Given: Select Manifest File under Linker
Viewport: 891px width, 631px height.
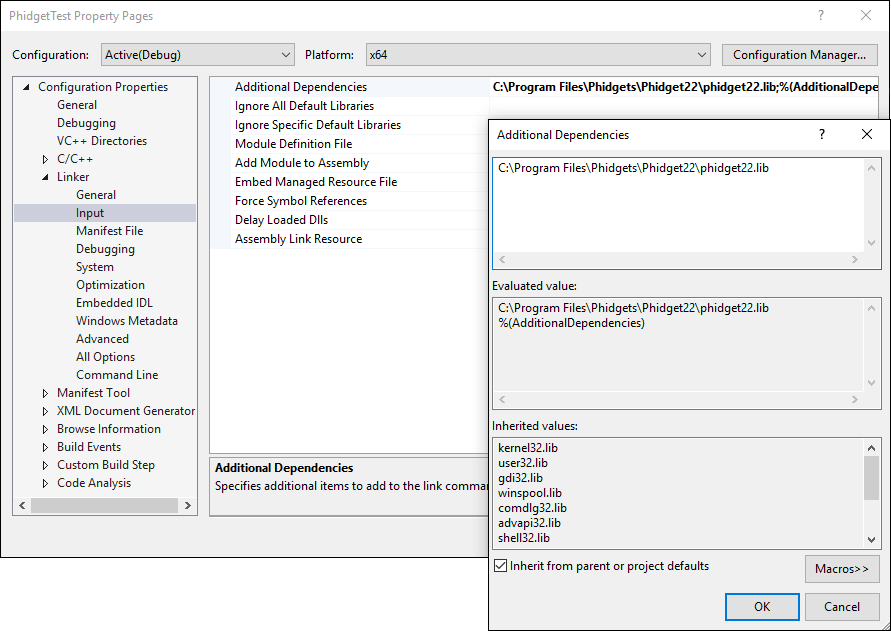Looking at the screenshot, I should [x=109, y=231].
